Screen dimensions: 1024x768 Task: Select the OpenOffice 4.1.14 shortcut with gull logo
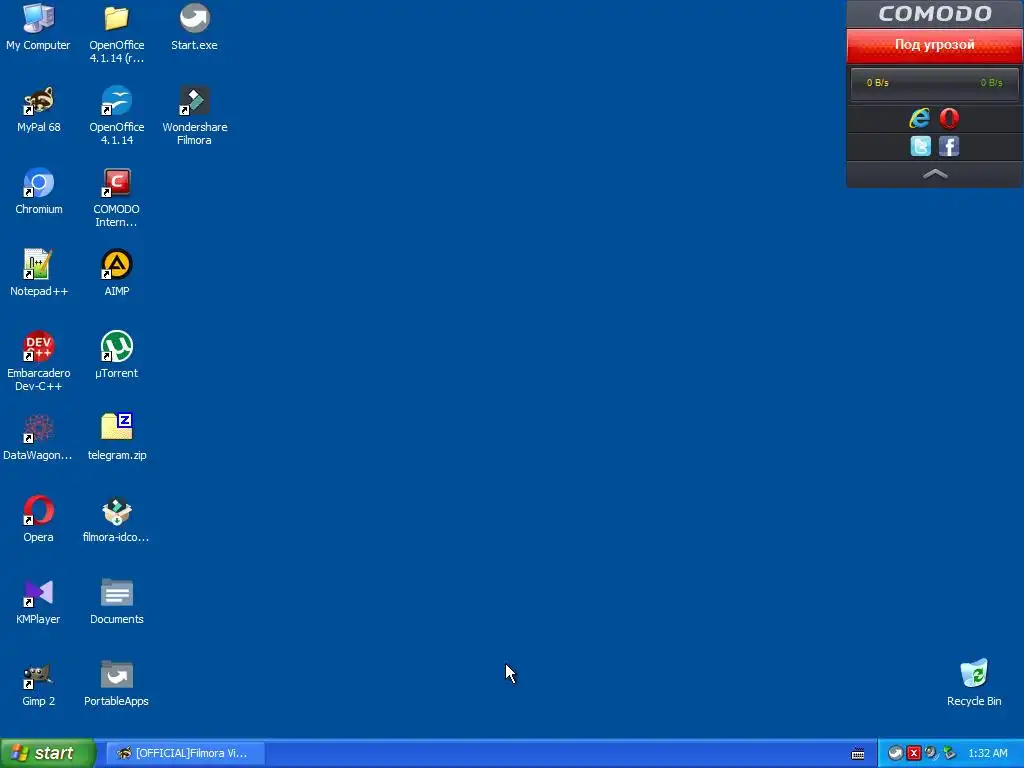116,115
